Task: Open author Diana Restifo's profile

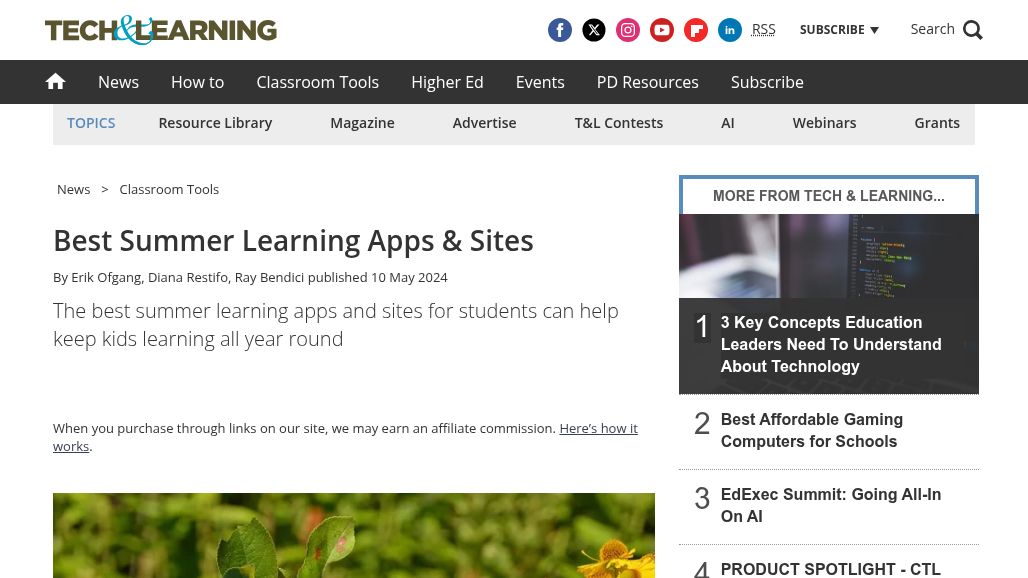Action: click(188, 277)
